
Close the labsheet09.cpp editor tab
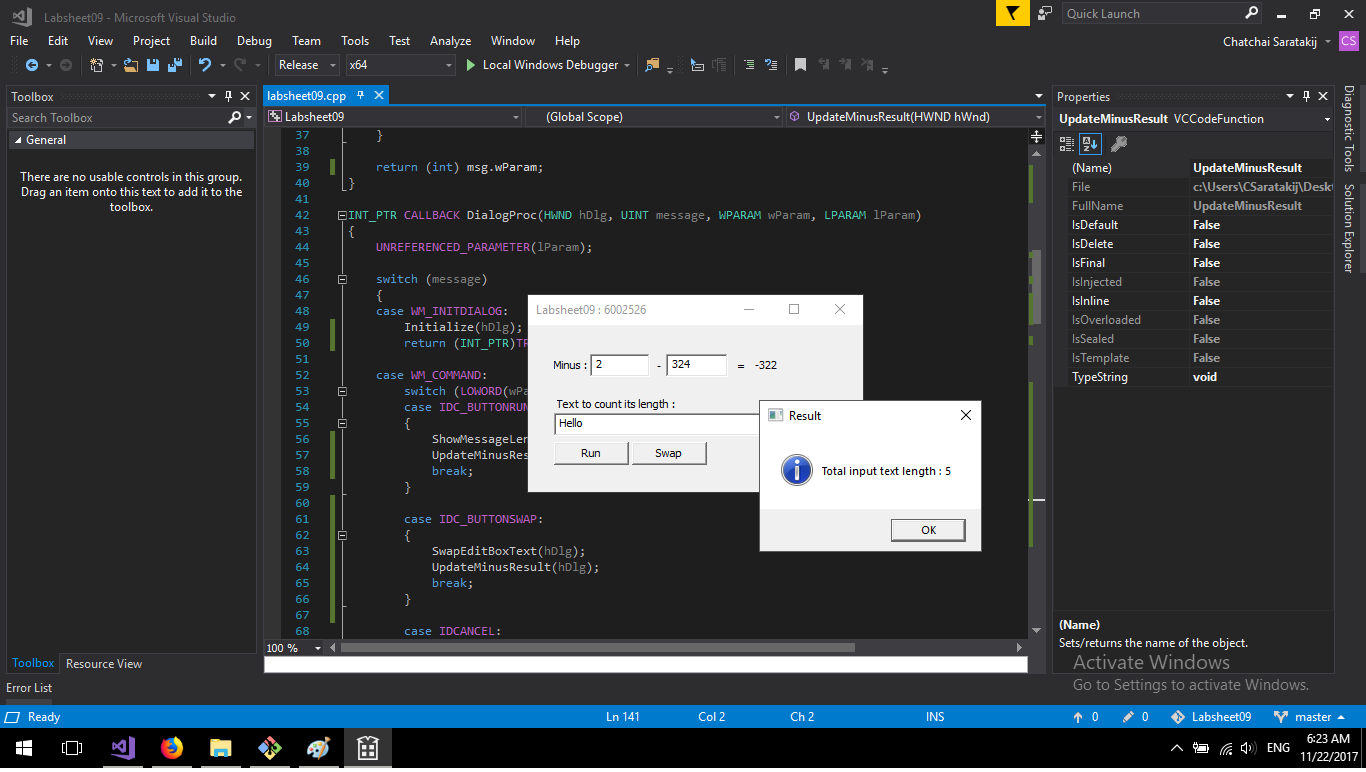click(379, 96)
